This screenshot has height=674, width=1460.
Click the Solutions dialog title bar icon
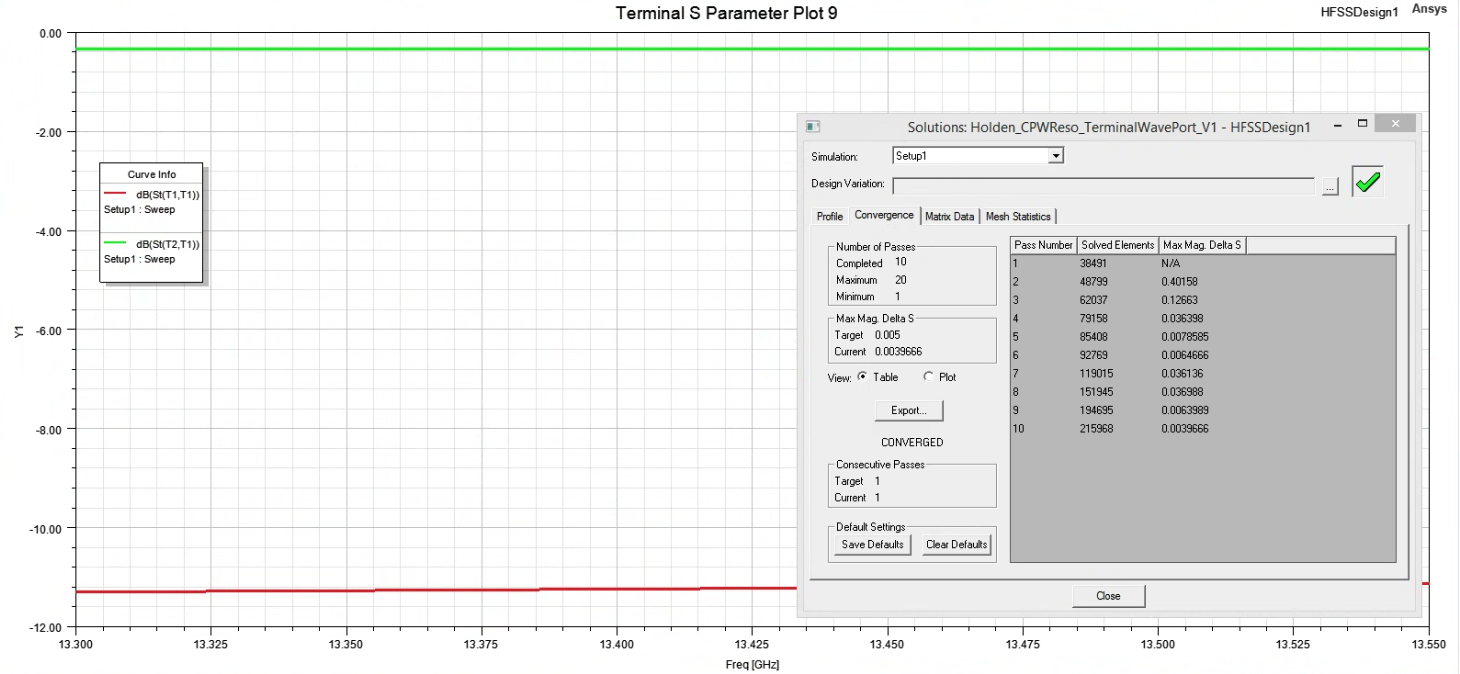coord(813,127)
